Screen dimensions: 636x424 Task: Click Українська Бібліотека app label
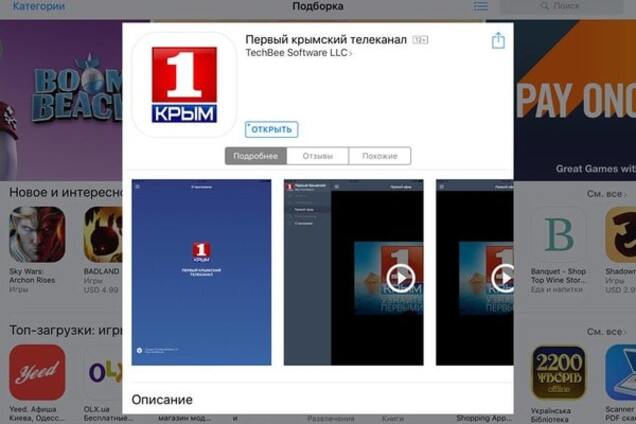click(551, 415)
